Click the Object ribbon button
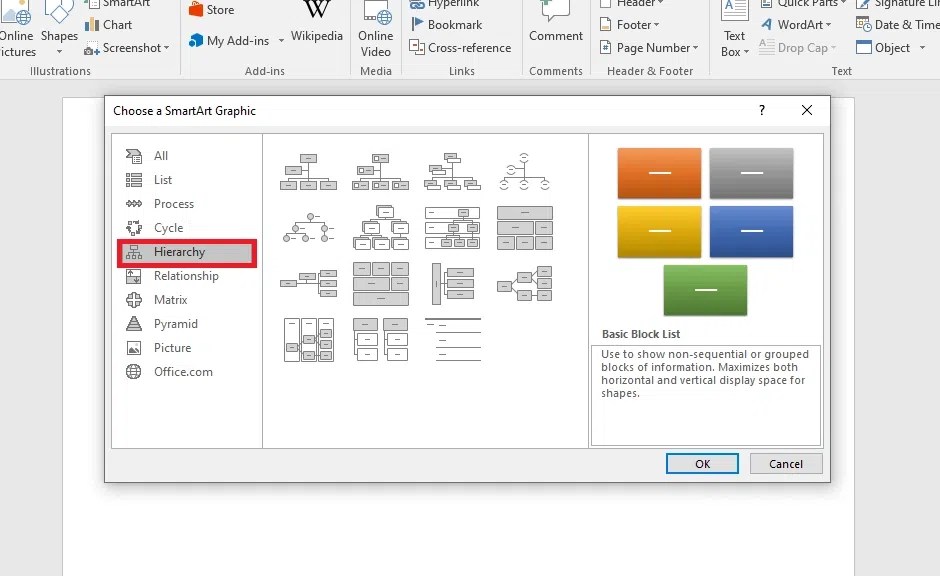The width and height of the screenshot is (940, 576). (884, 48)
